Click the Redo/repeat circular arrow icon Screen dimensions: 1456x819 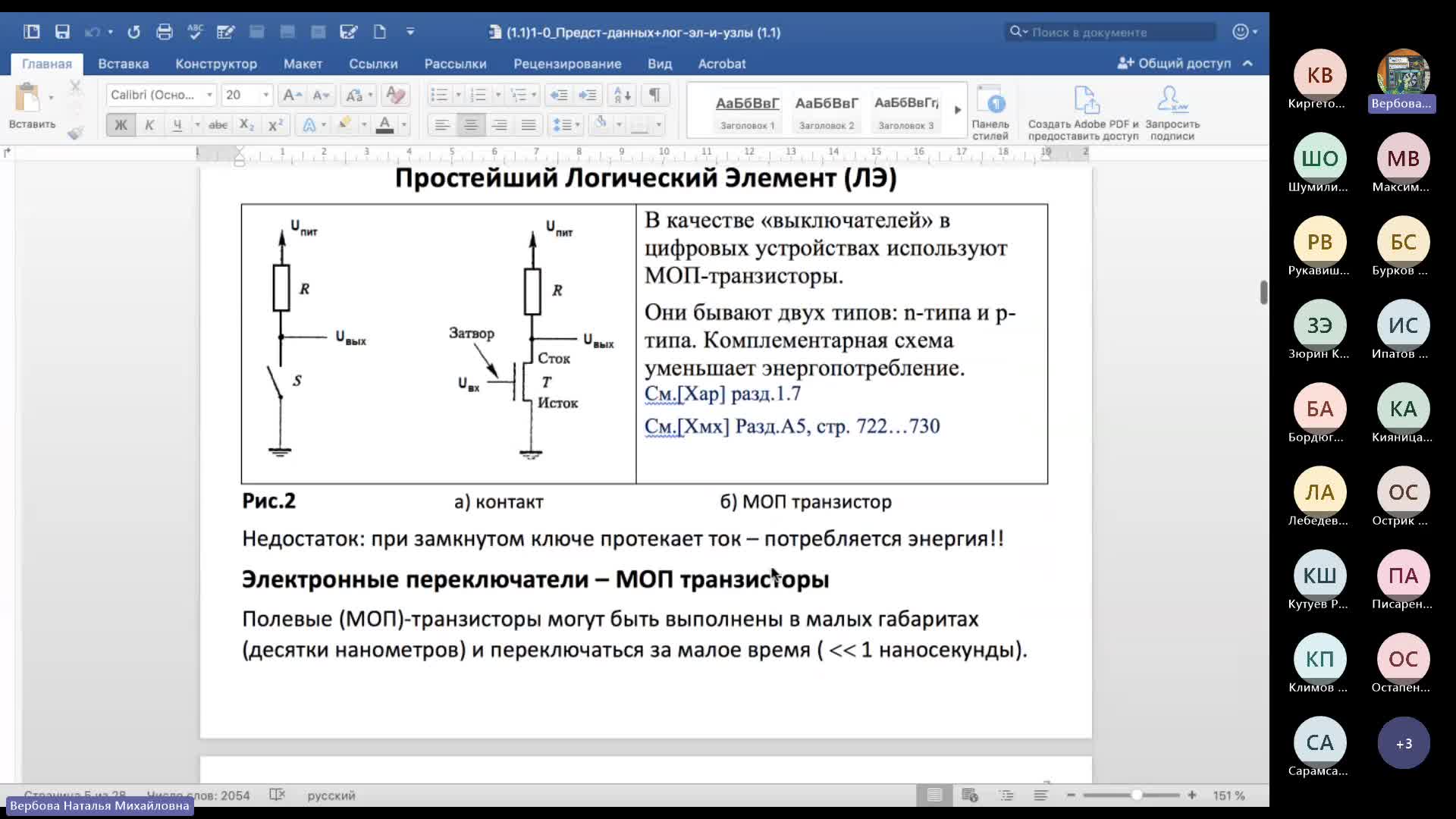[x=133, y=32]
